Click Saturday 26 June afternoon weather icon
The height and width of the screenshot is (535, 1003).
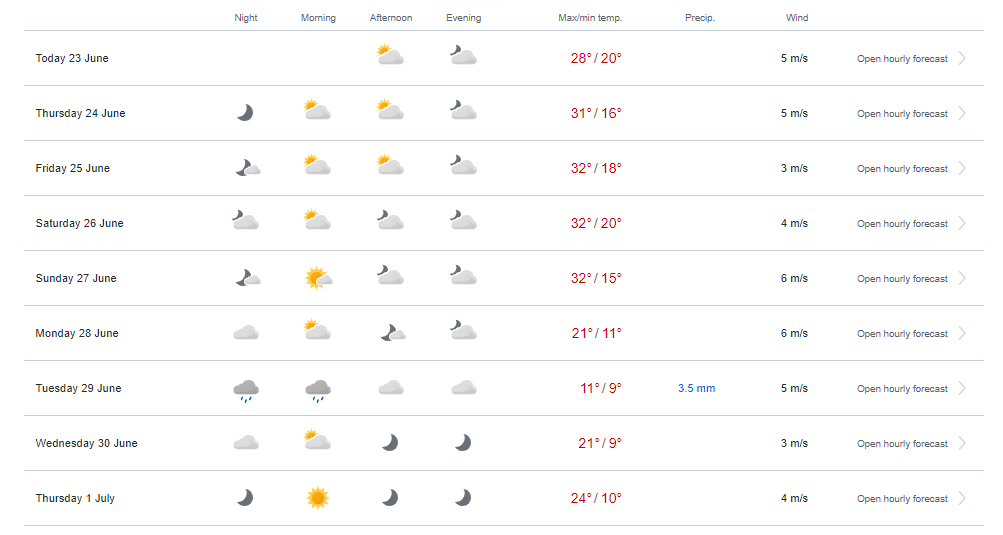[x=390, y=222]
